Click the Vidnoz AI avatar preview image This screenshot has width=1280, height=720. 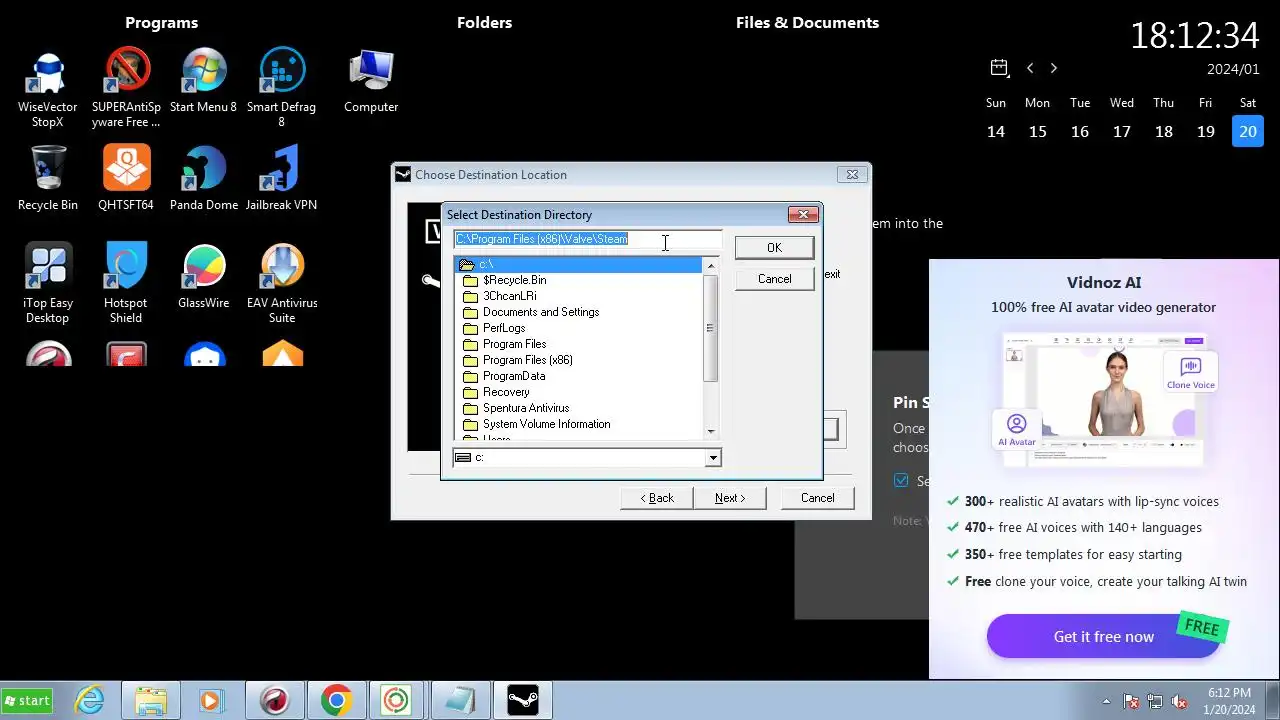[x=1104, y=399]
